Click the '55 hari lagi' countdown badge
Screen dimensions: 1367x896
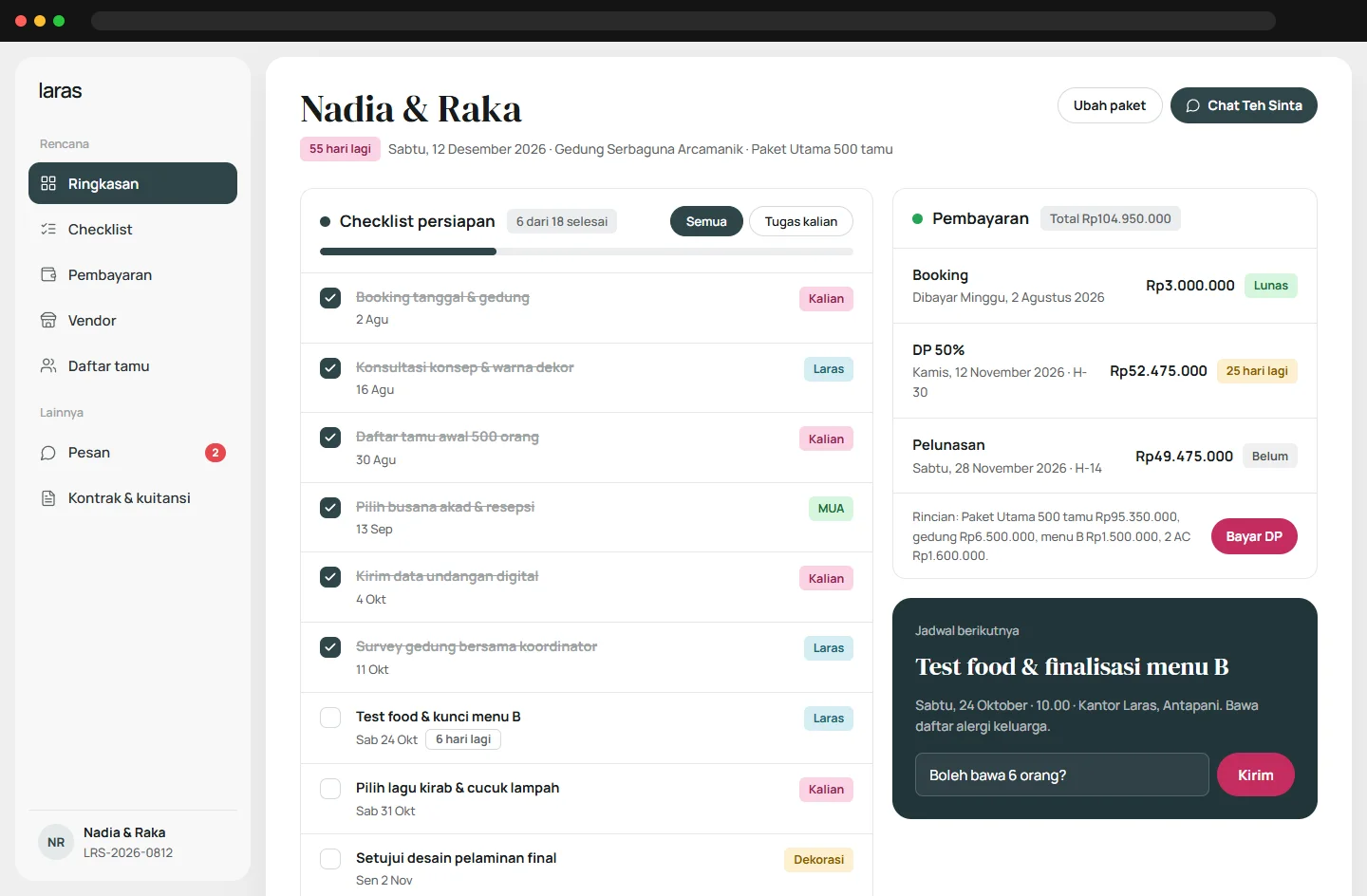point(340,149)
